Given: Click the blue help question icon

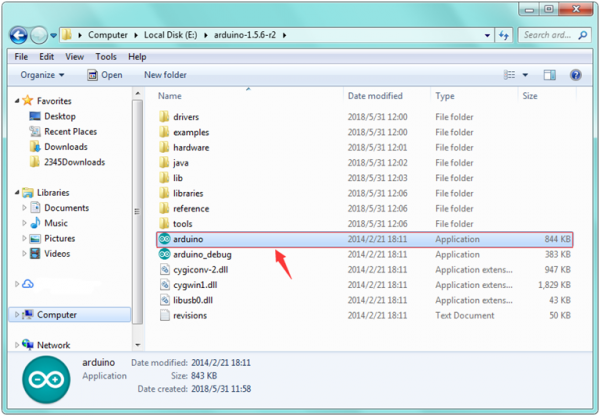Looking at the screenshot, I should 576,75.
